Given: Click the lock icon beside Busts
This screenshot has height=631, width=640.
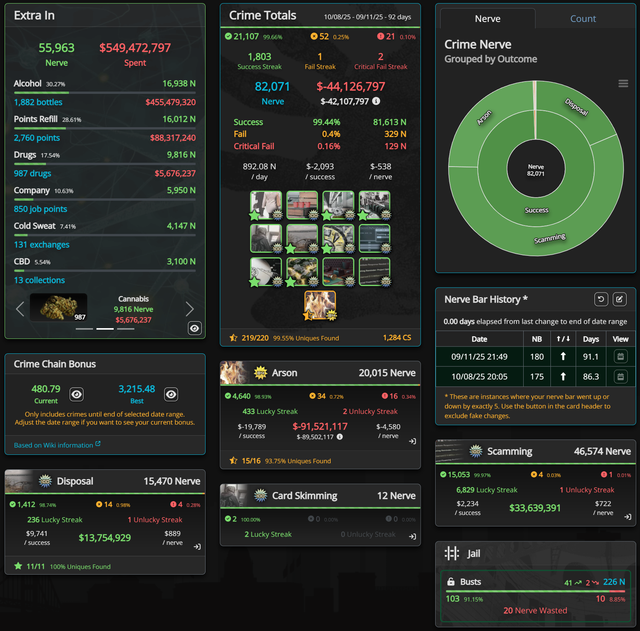Looking at the screenshot, I should 451,582.
